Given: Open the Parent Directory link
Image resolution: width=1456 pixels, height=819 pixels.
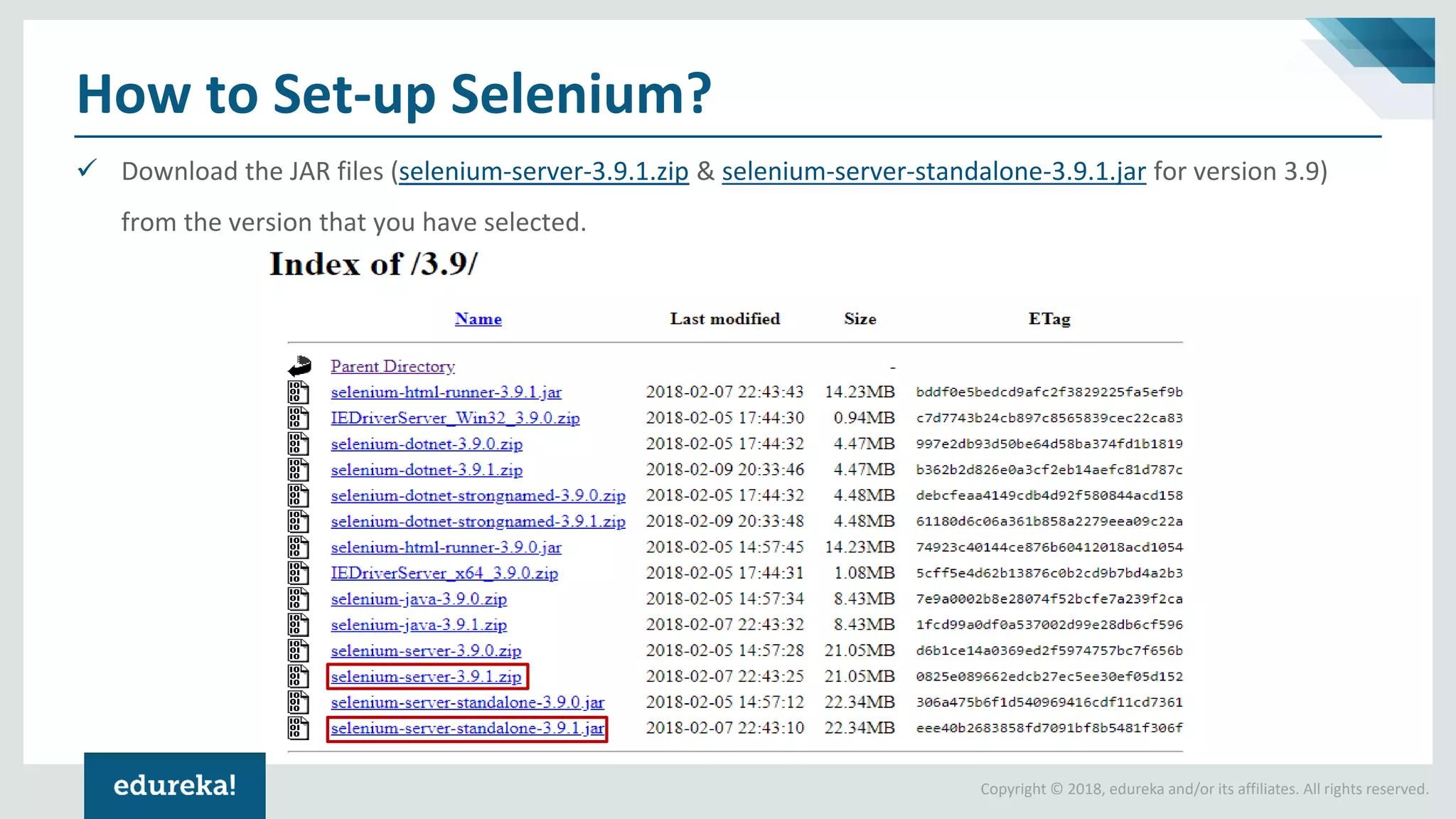Looking at the screenshot, I should tap(392, 366).
